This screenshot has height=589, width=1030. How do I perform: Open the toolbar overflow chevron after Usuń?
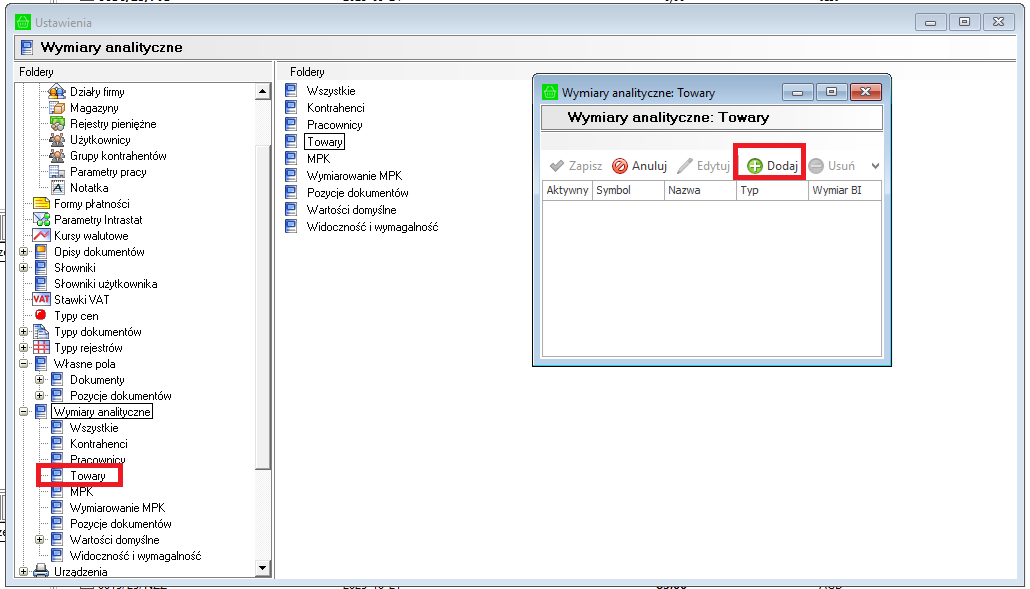pyautogui.click(x=875, y=166)
